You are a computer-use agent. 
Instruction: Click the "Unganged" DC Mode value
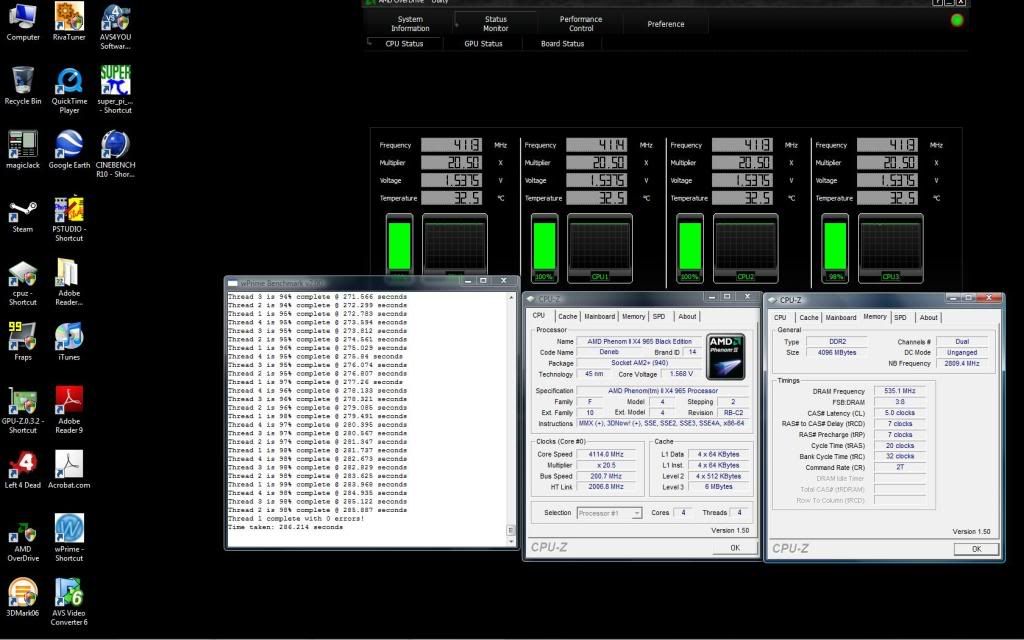(962, 353)
